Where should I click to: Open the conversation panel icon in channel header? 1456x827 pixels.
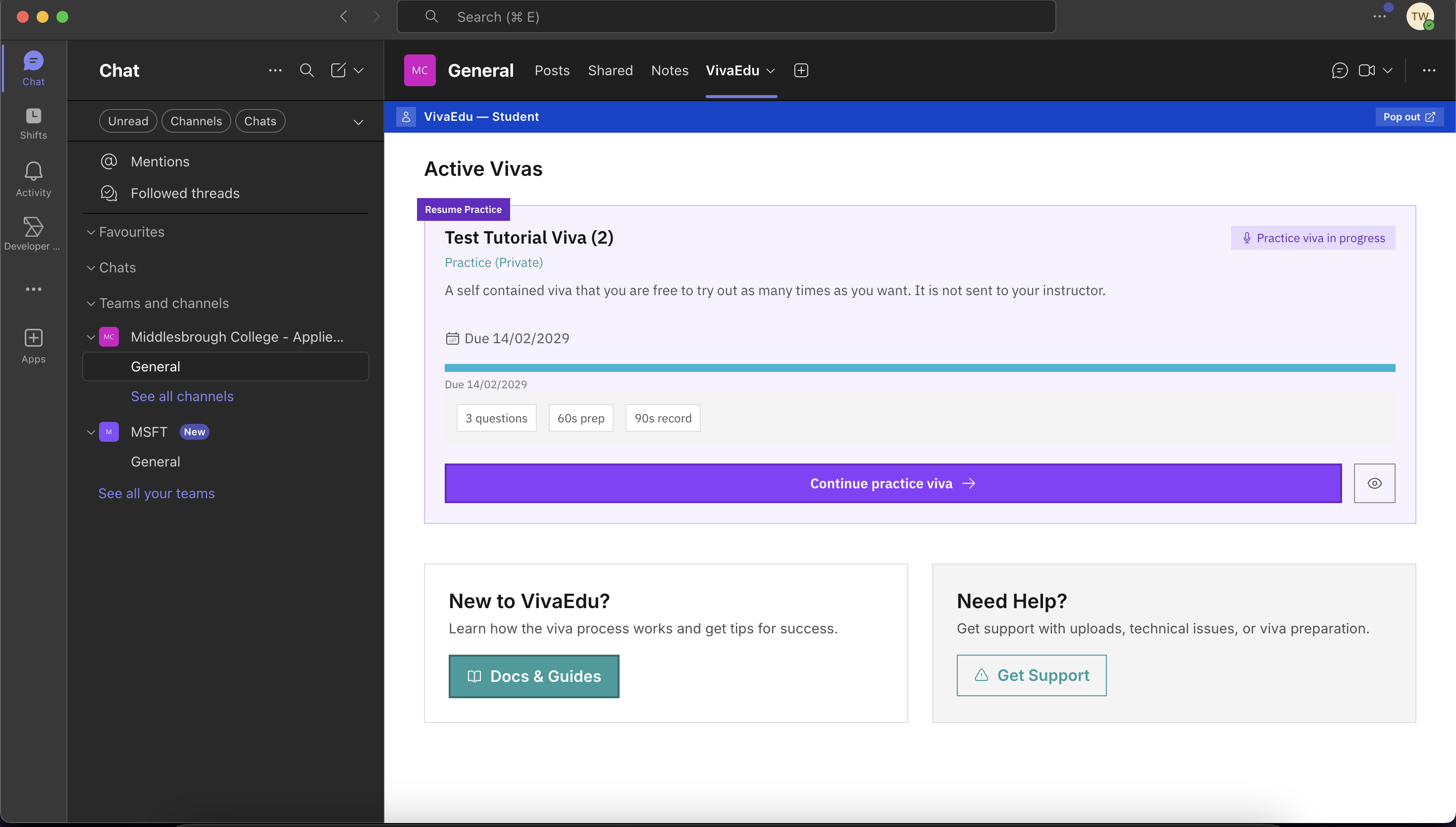1340,70
